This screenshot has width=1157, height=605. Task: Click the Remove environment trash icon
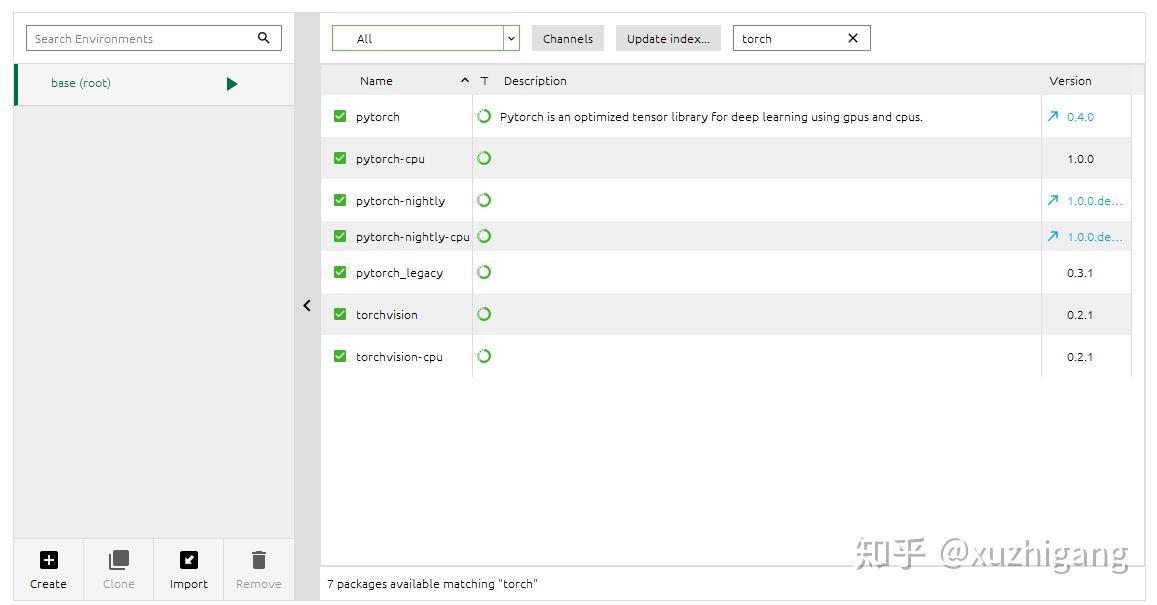[258, 560]
